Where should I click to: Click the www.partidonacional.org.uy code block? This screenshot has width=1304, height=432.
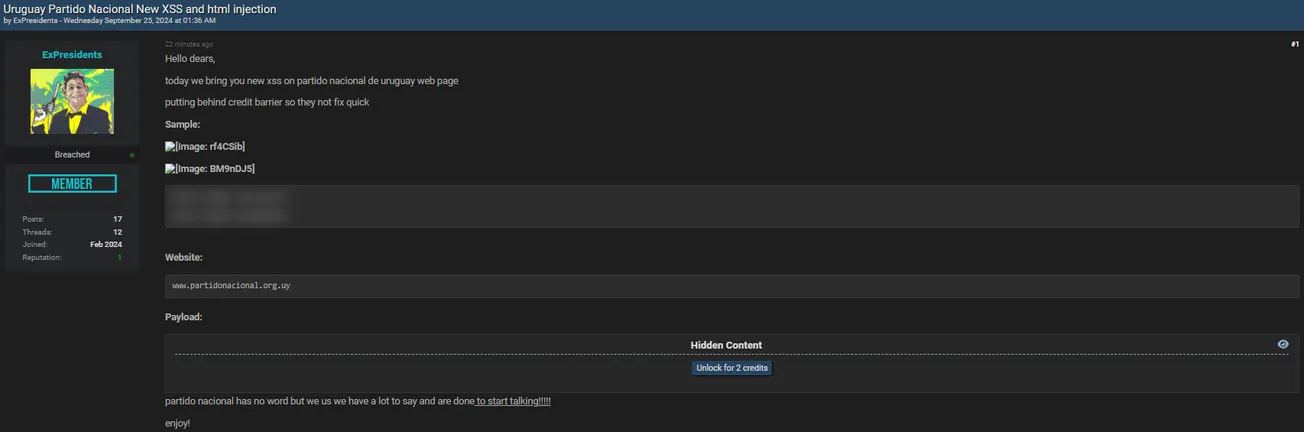231,286
